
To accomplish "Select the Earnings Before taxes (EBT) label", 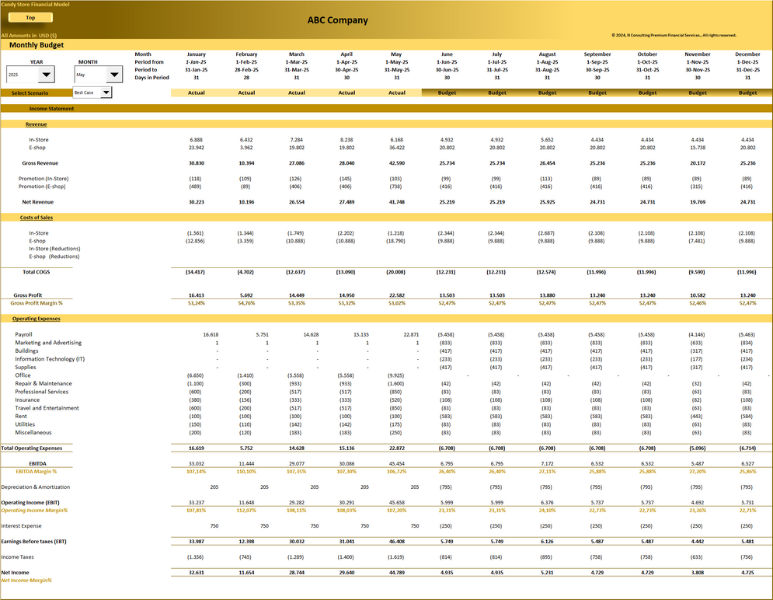I will click(34, 541).
